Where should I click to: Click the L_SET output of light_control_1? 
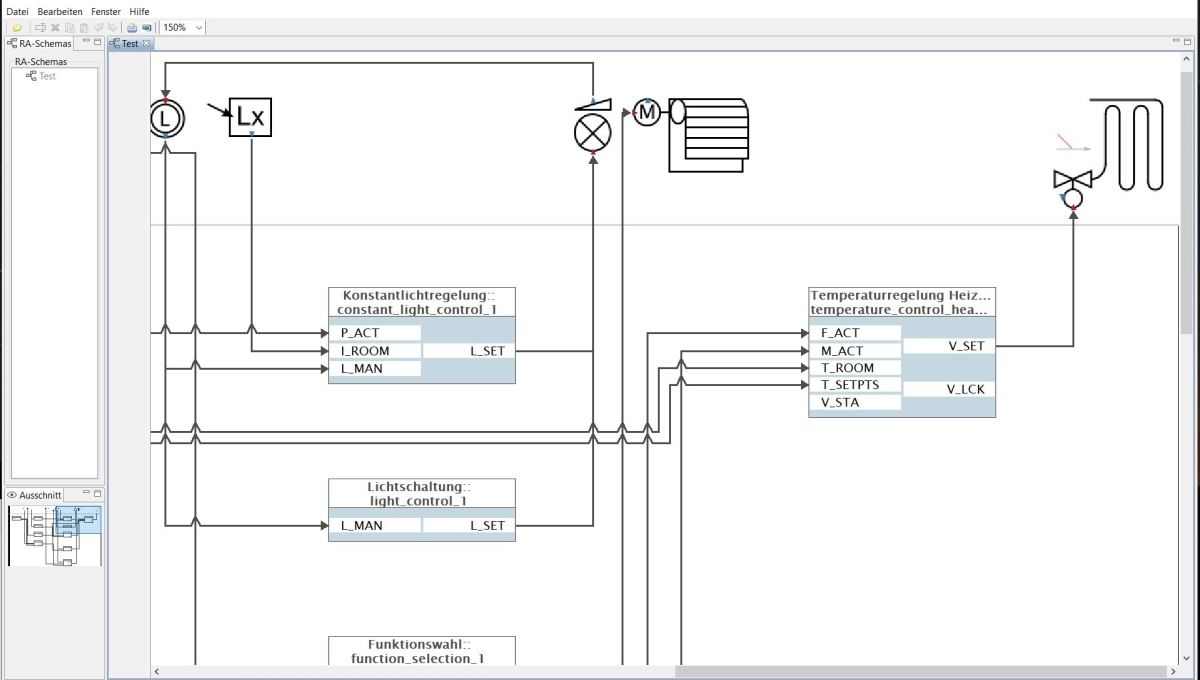coord(487,525)
